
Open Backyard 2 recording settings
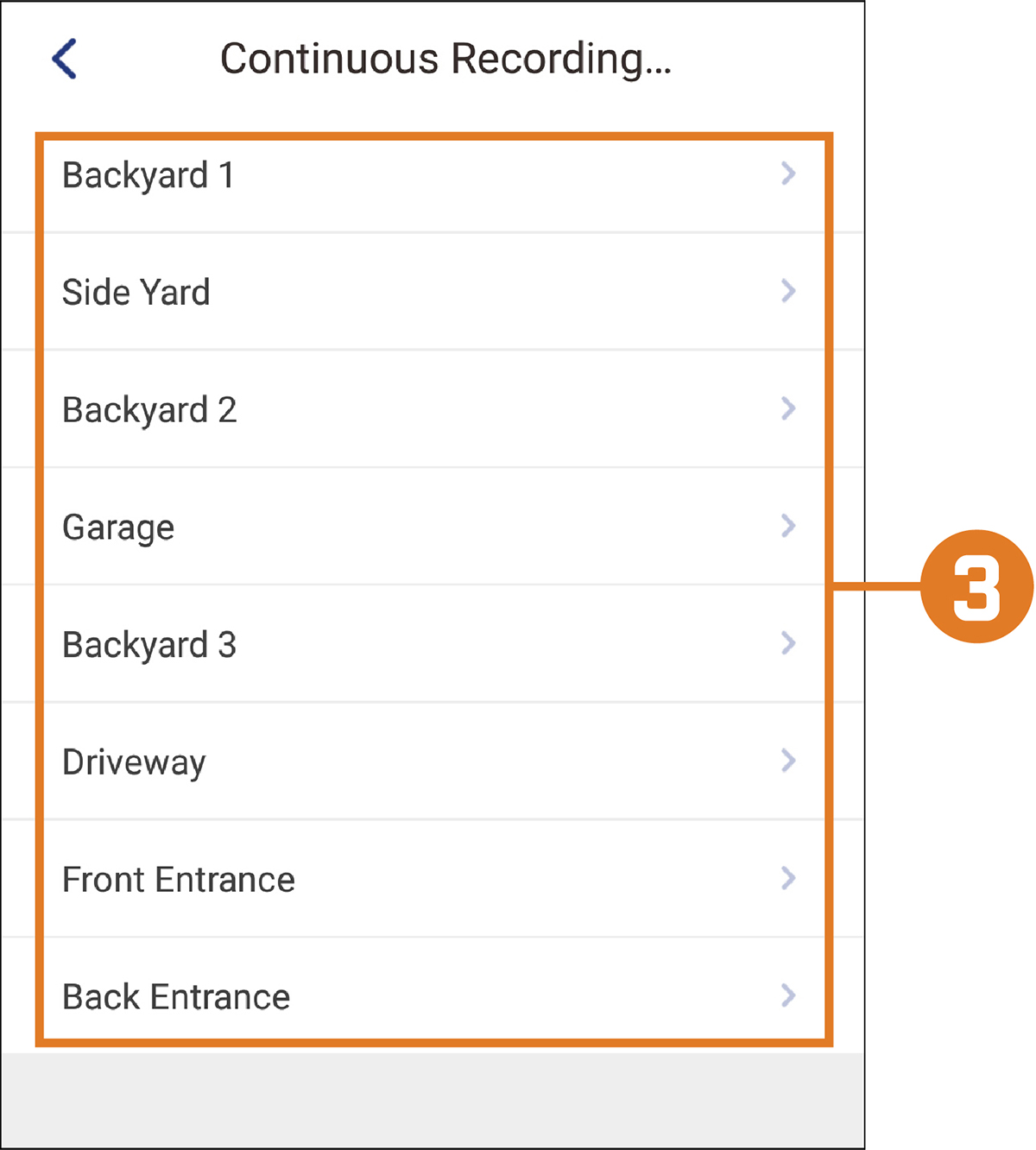(149, 410)
